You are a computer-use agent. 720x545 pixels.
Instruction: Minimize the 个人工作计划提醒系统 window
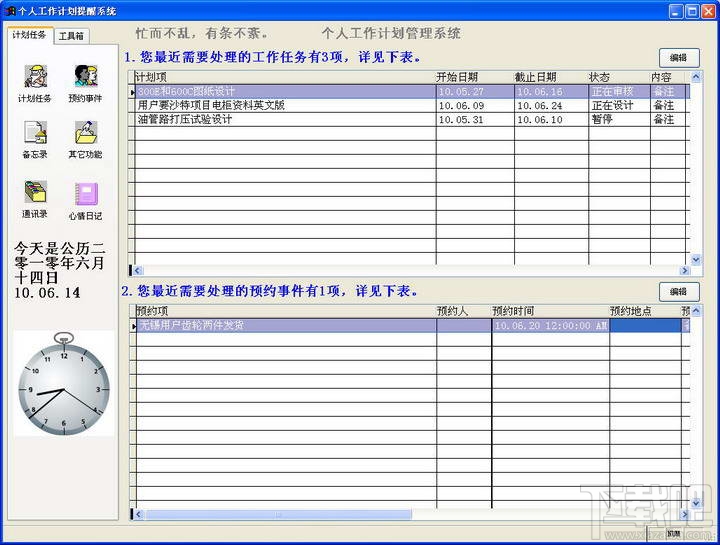coord(675,11)
